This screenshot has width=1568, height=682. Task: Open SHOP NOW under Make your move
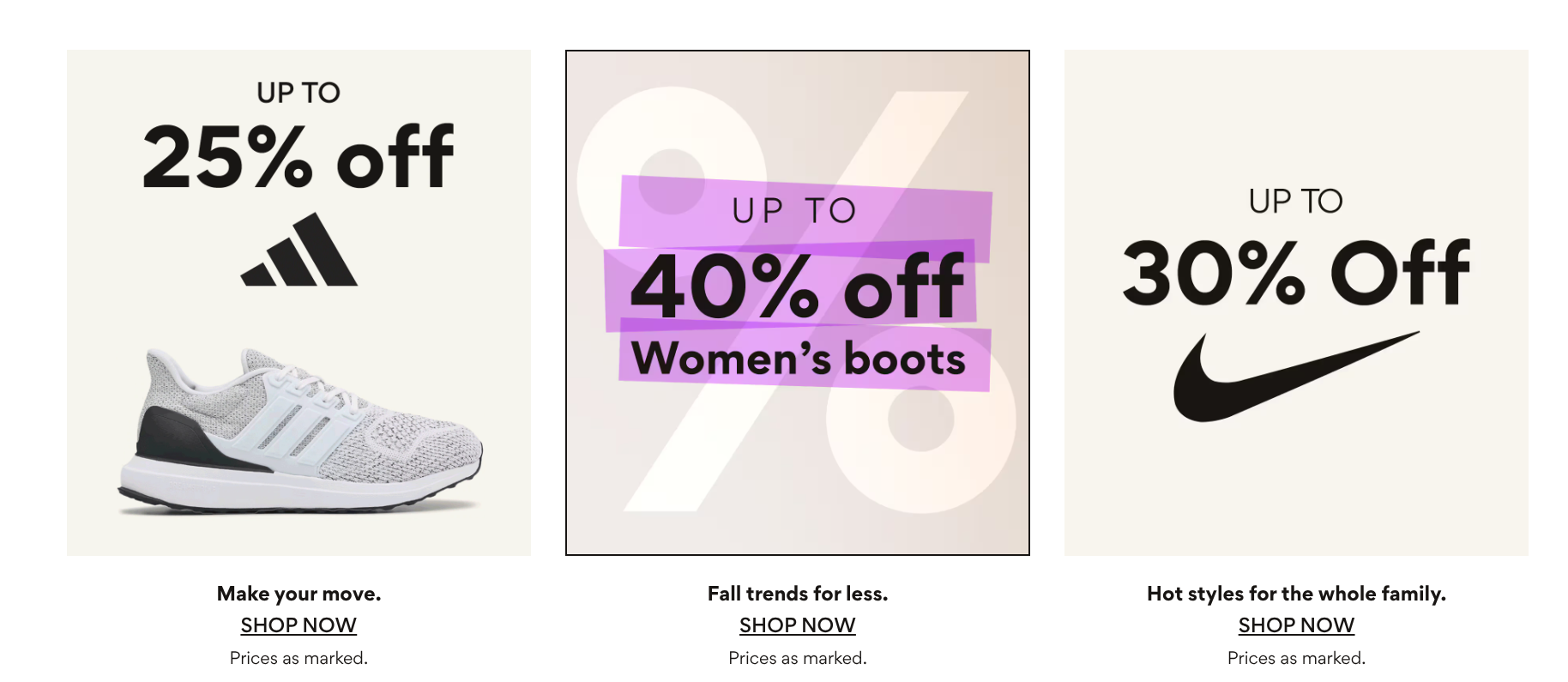point(299,625)
